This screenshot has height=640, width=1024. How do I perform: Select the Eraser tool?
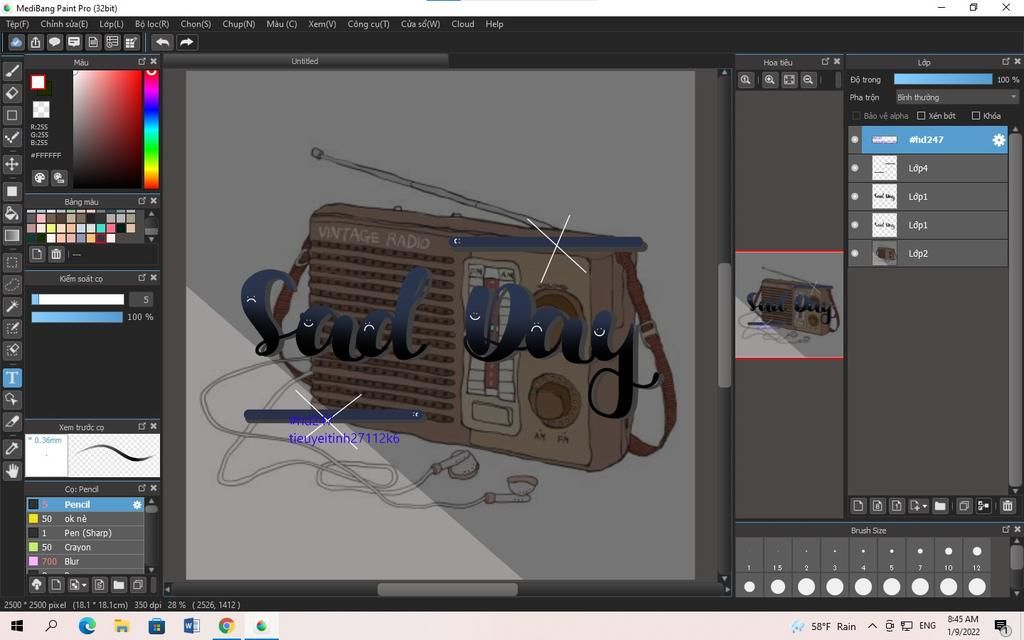click(12, 93)
